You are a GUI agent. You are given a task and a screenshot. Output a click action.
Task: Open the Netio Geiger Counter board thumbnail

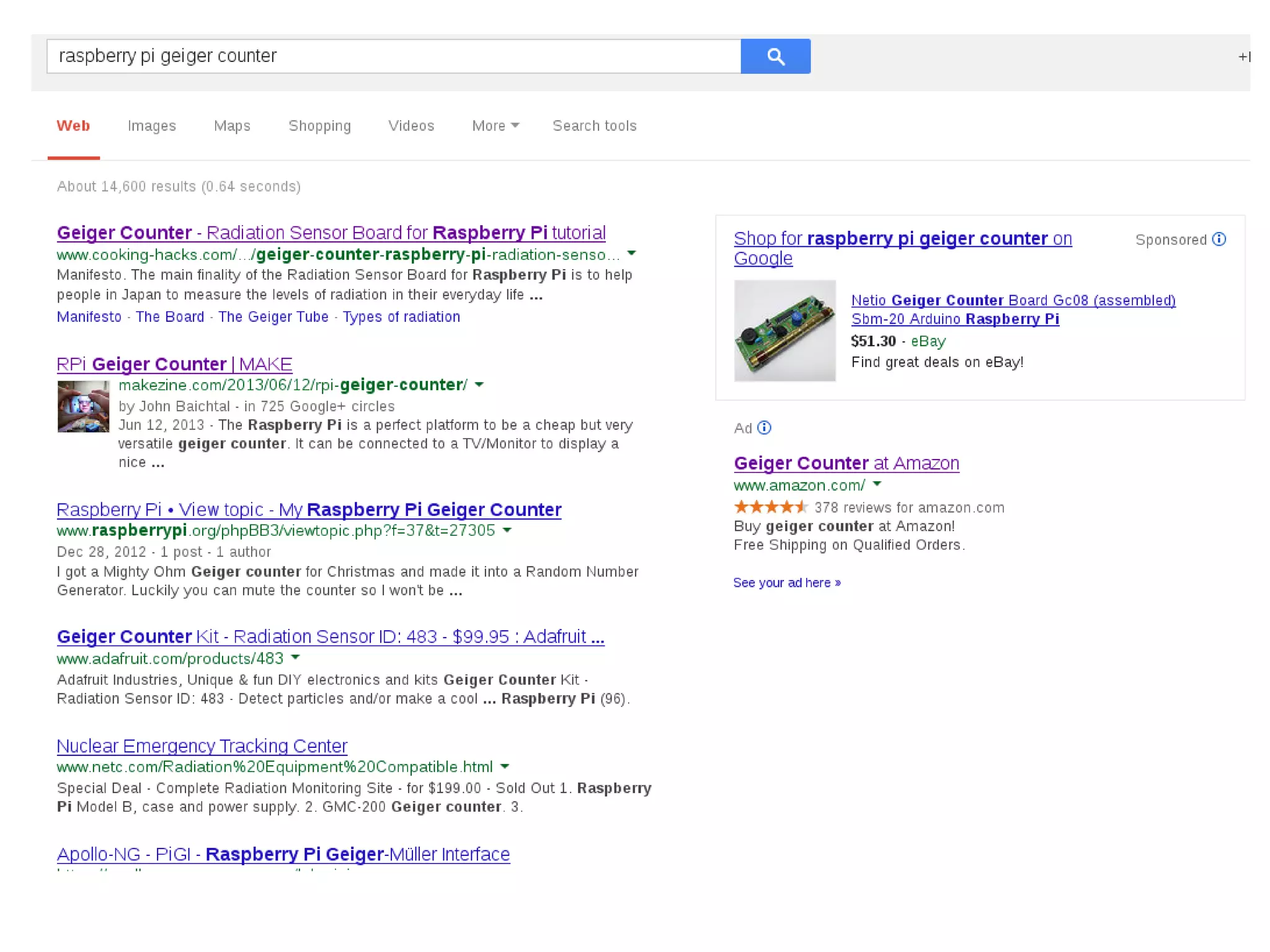point(784,331)
